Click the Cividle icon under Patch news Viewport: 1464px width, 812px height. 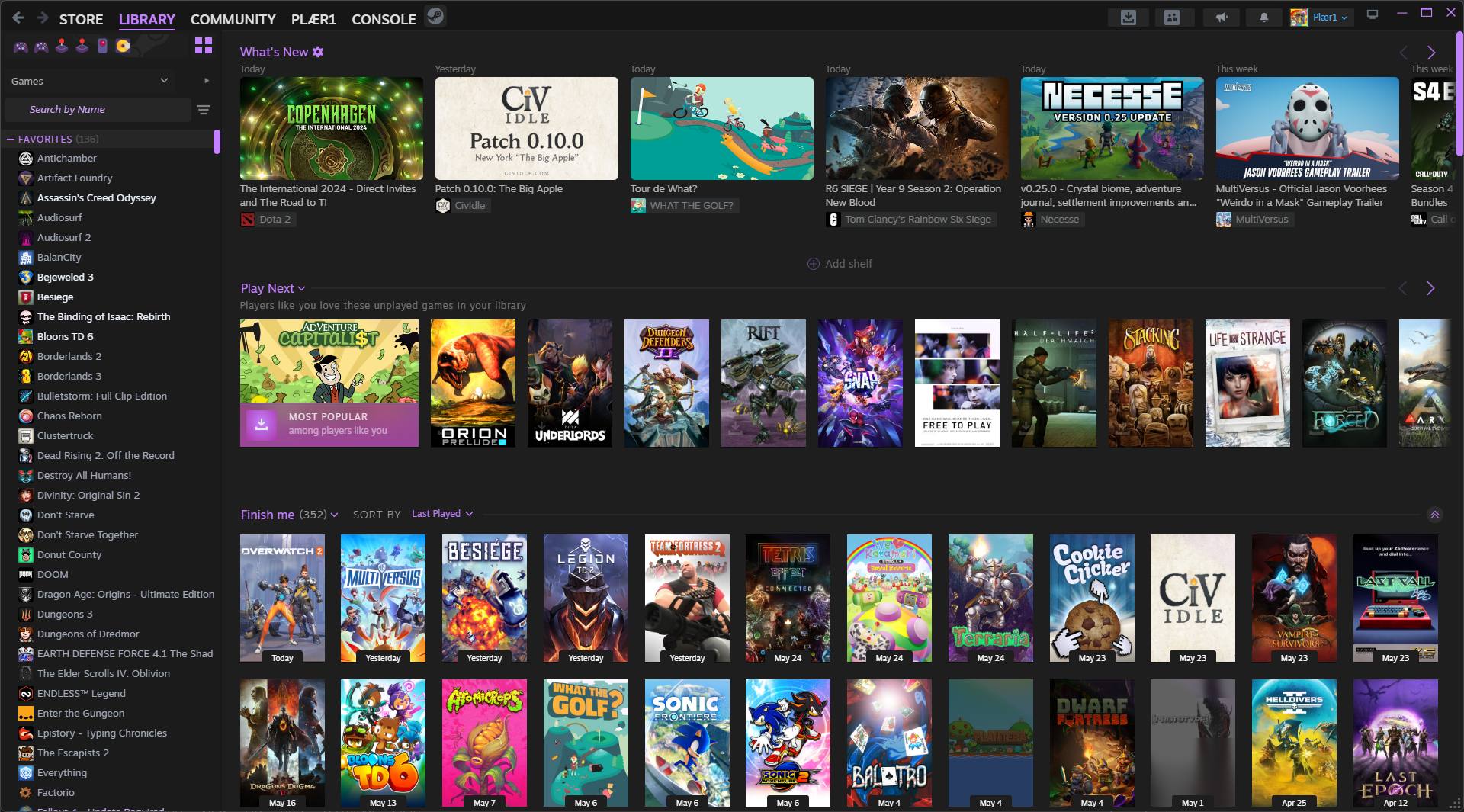[442, 206]
